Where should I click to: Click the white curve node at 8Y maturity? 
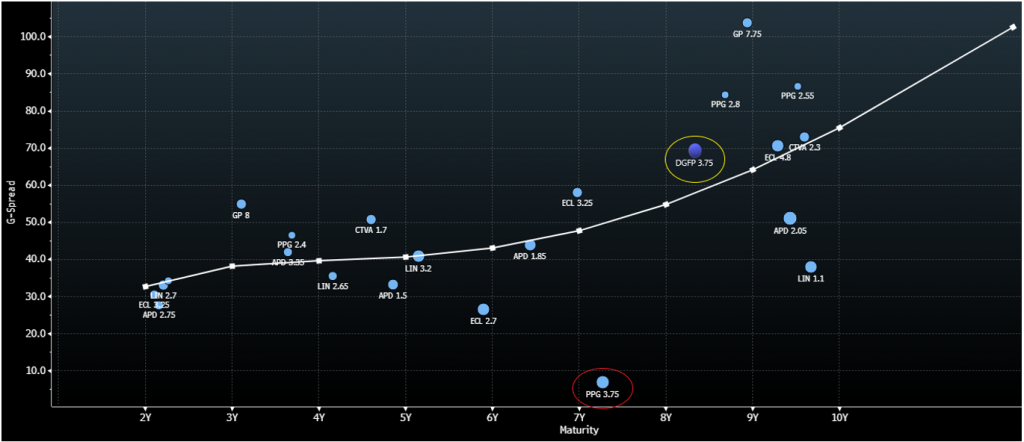(666, 204)
